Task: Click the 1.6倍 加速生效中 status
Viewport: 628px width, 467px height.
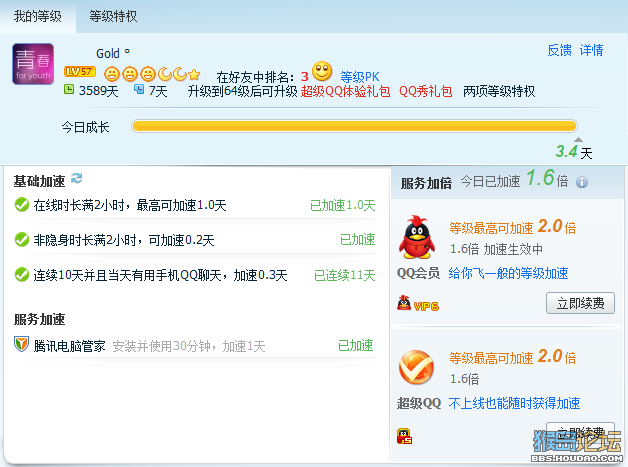Action: click(496, 249)
